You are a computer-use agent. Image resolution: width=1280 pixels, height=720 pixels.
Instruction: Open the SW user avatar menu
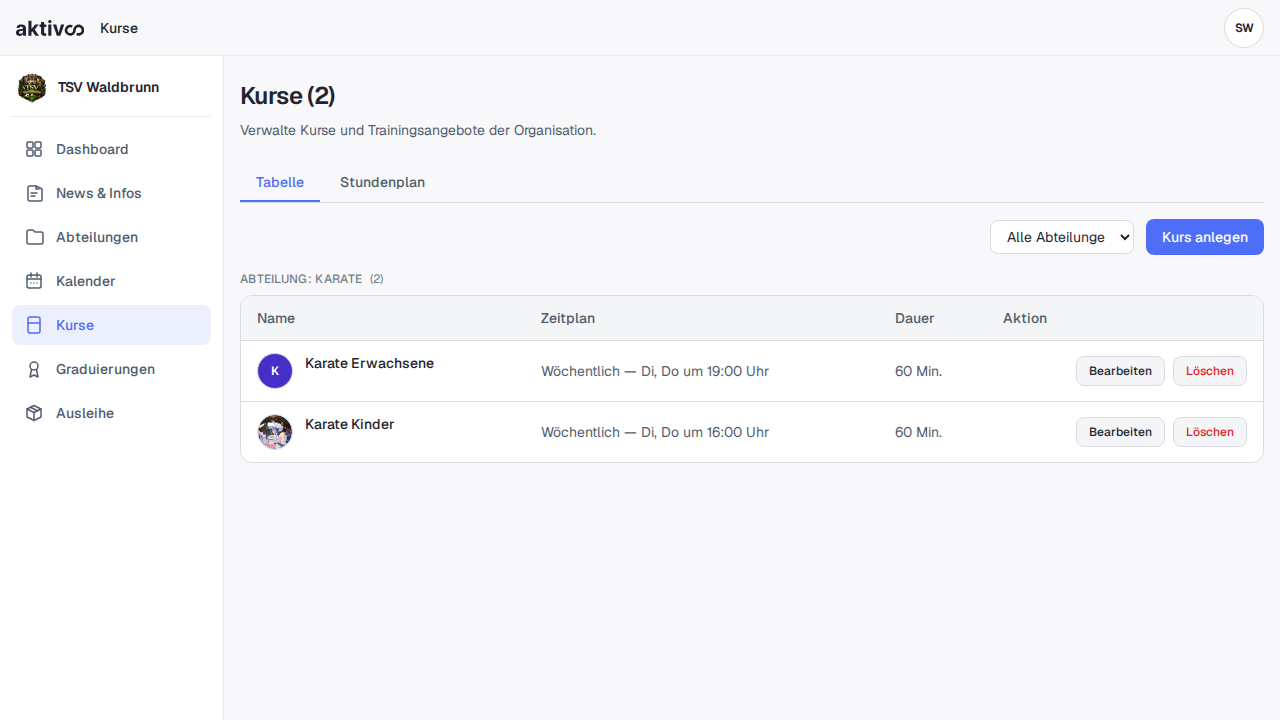click(x=1244, y=28)
